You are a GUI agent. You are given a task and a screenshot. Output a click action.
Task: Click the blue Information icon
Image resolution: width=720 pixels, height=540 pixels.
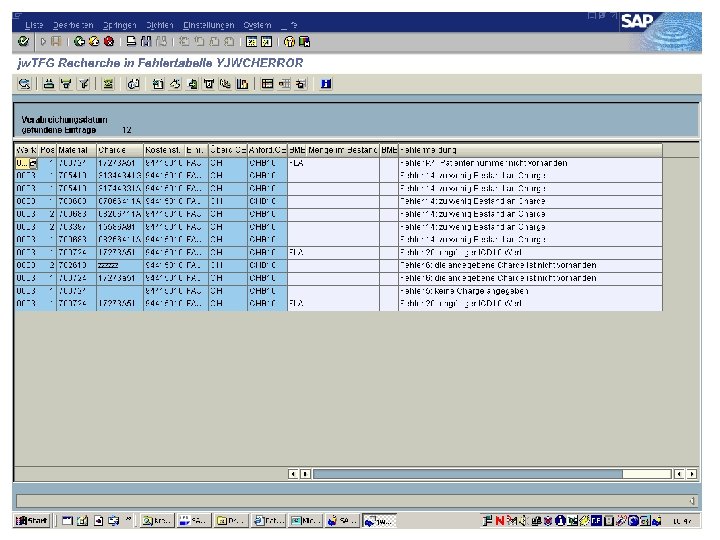point(326,84)
